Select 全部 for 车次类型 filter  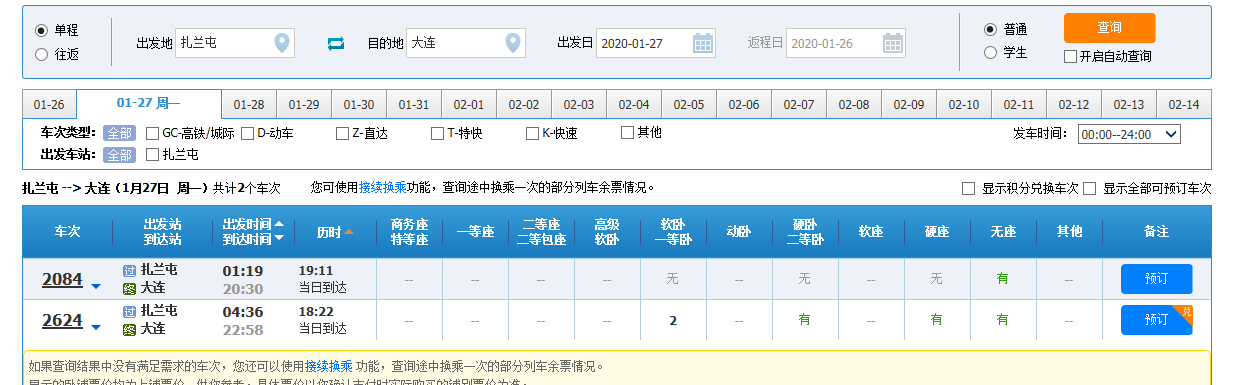[119, 133]
